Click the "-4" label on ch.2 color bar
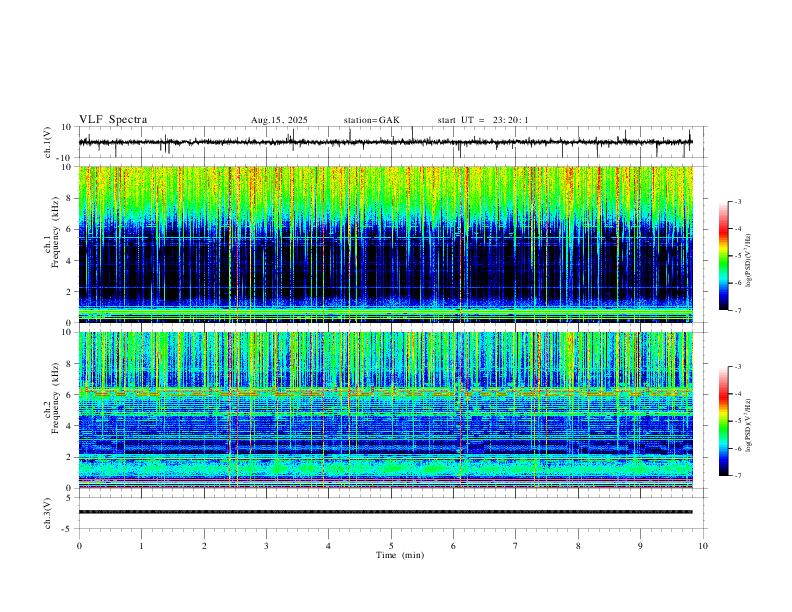792x612 pixels. point(738,394)
